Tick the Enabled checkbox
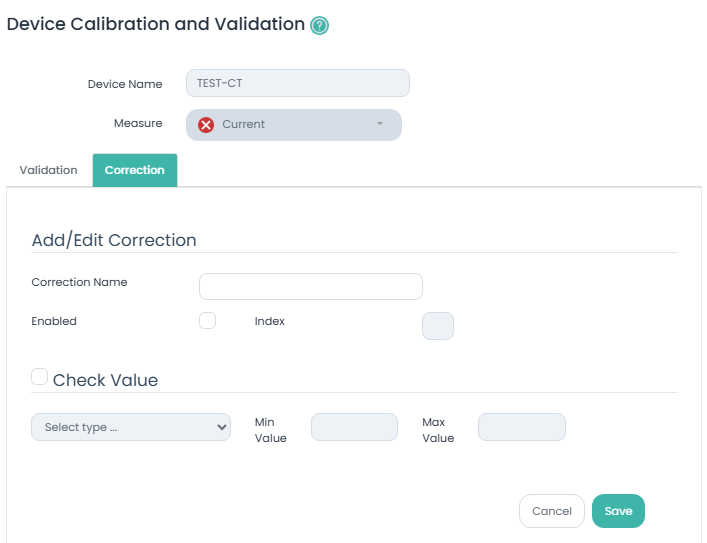Viewport: 707px width, 543px height. [208, 321]
